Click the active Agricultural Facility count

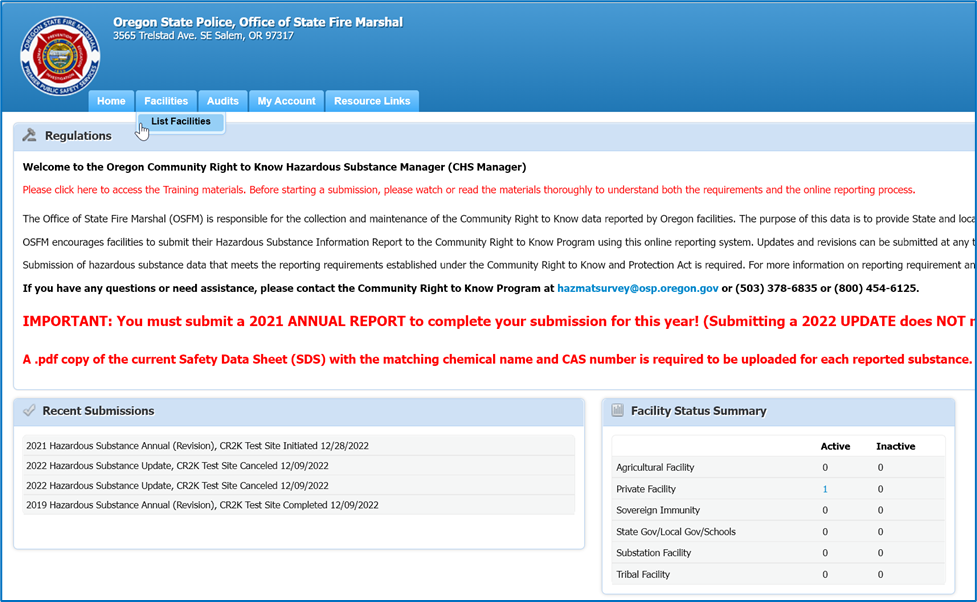click(825, 467)
